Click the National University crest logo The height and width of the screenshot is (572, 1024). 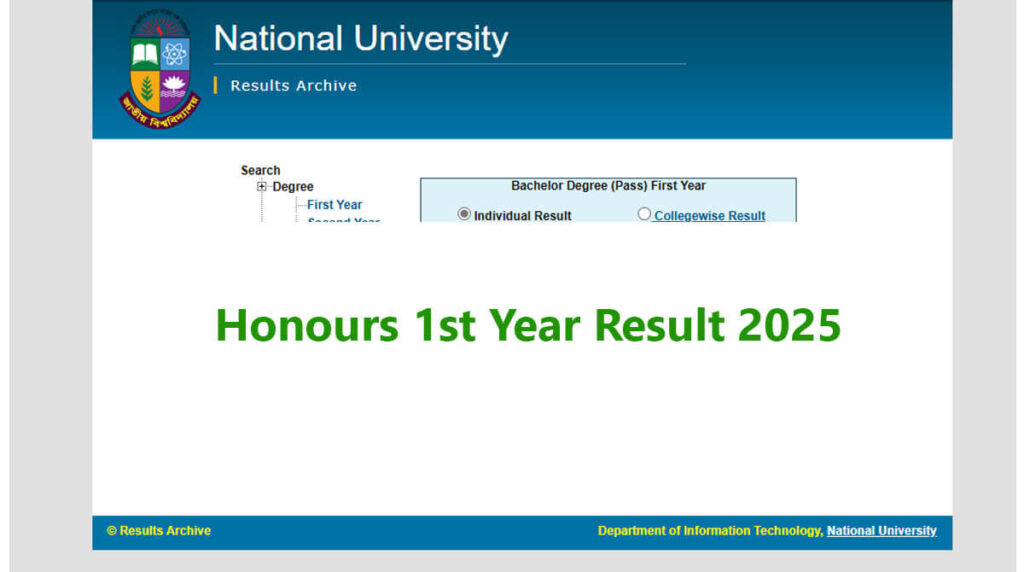(x=159, y=69)
